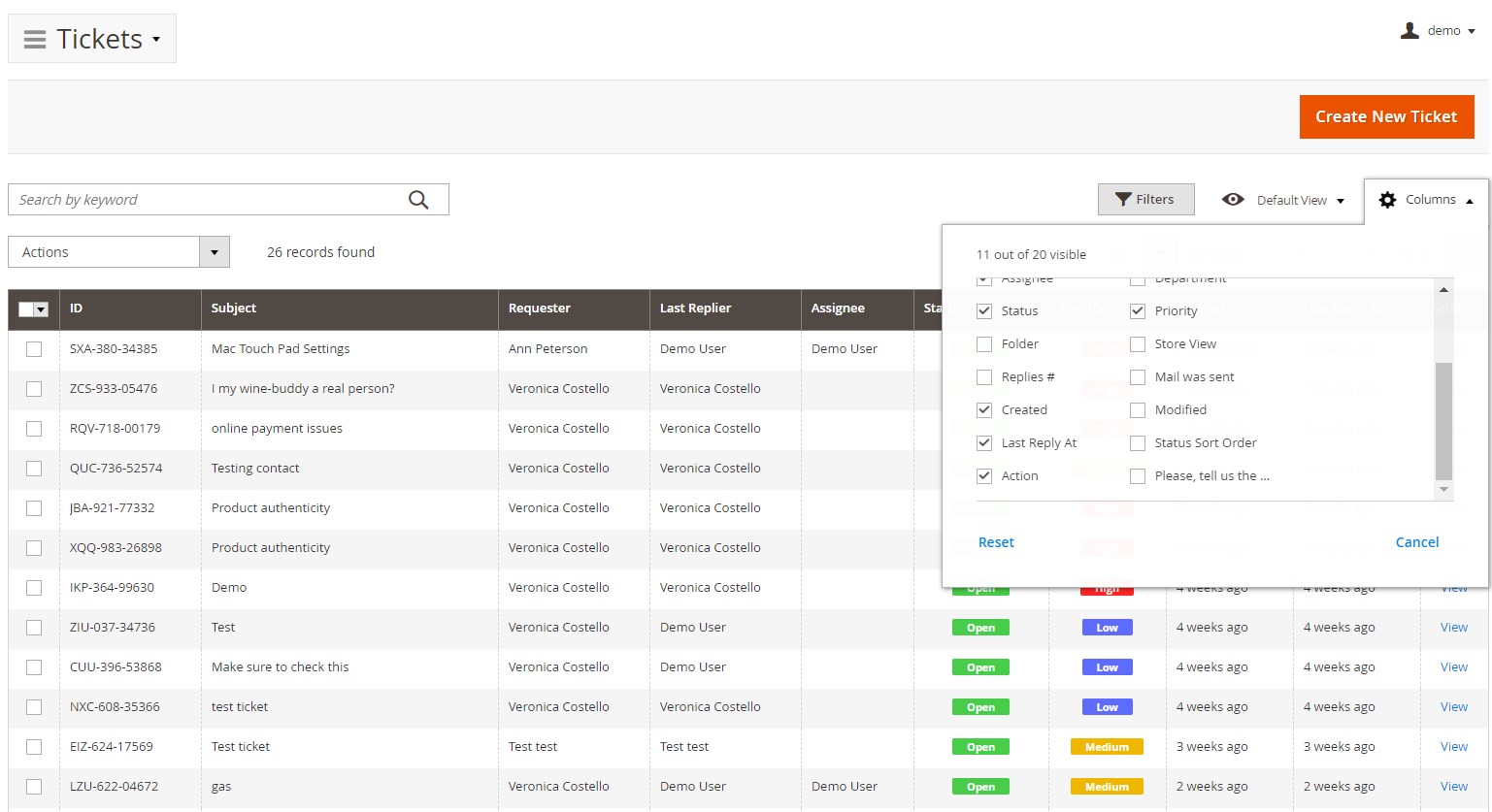Click subject 'online payment issues'

277,429
